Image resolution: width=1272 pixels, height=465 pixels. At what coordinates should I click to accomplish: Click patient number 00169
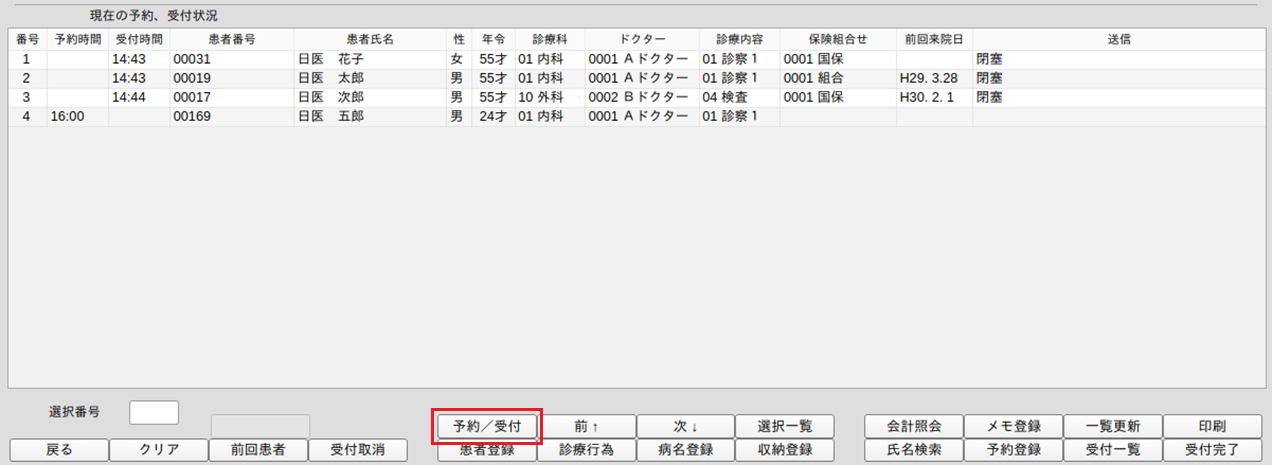(190, 116)
